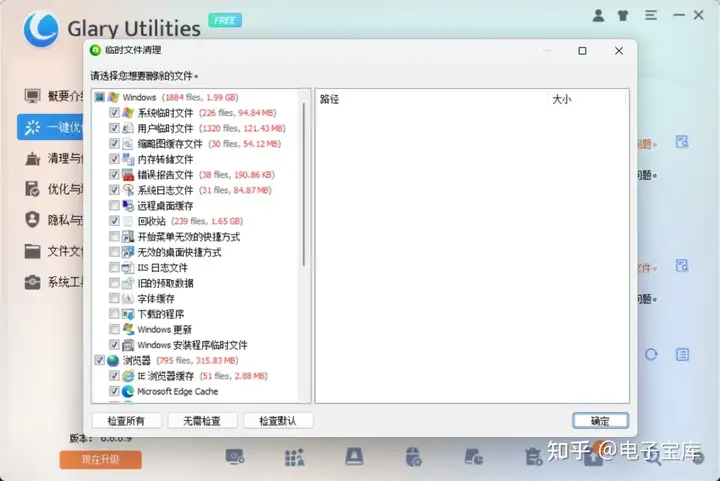Toggle 内存转储文件 checkbox
Image resolution: width=720 pixels, height=481 pixels.
click(x=114, y=159)
